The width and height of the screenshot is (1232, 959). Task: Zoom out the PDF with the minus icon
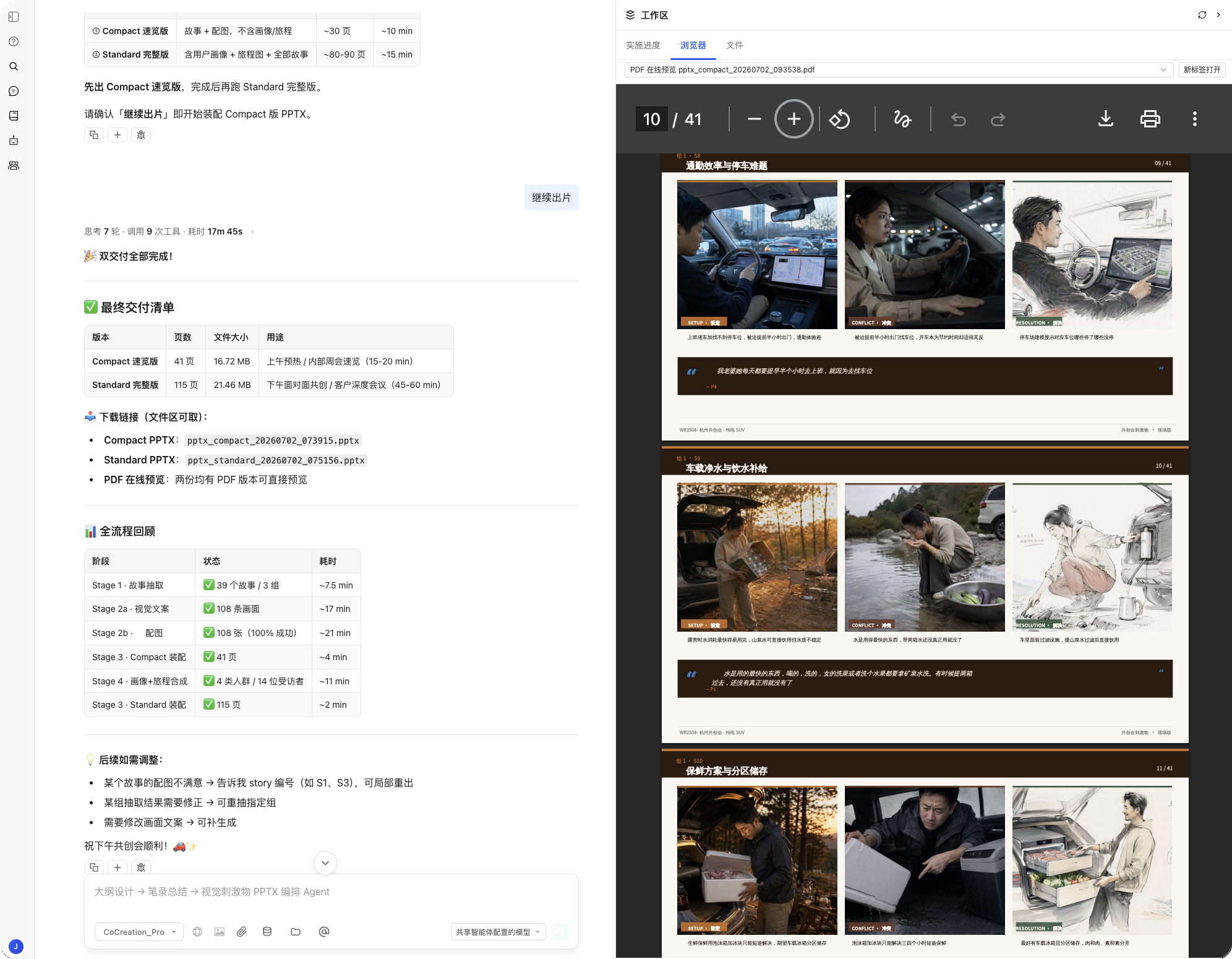coord(755,119)
